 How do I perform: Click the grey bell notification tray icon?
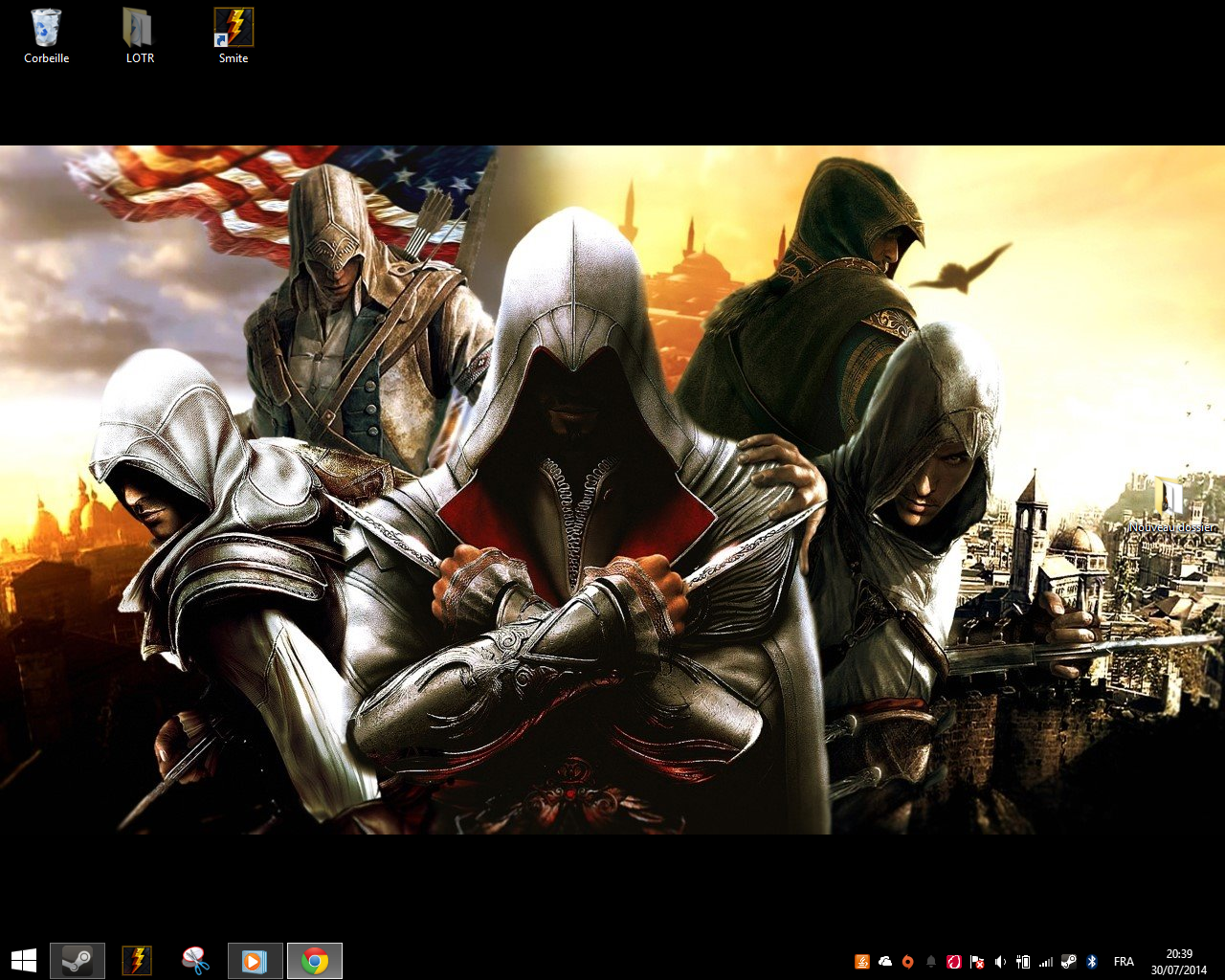tap(931, 962)
